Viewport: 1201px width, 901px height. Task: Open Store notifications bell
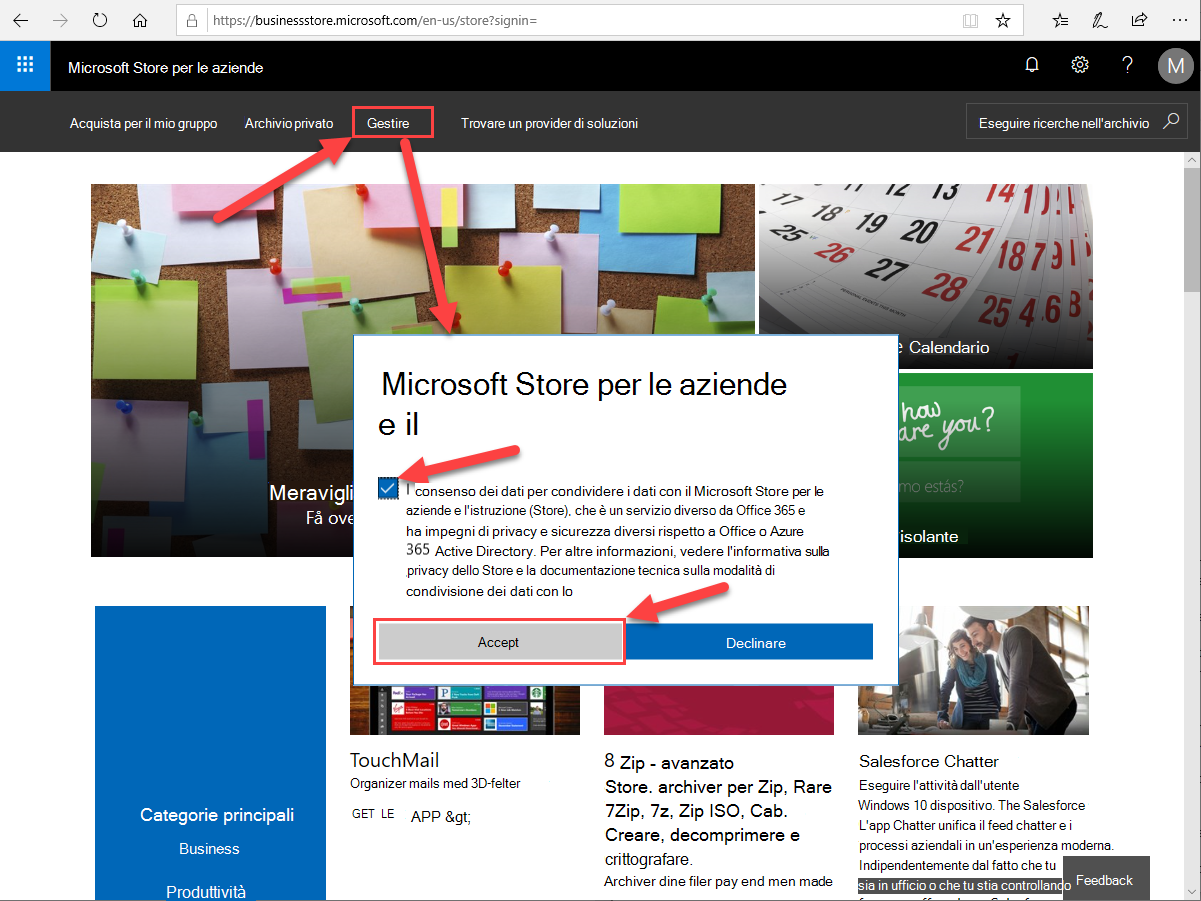(x=1031, y=64)
